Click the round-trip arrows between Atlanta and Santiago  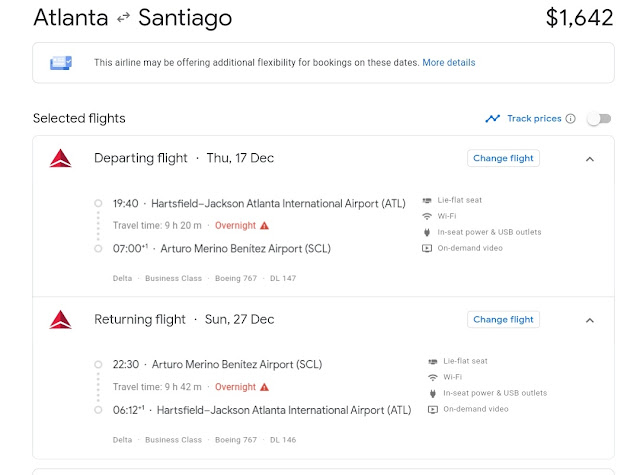[x=124, y=19]
